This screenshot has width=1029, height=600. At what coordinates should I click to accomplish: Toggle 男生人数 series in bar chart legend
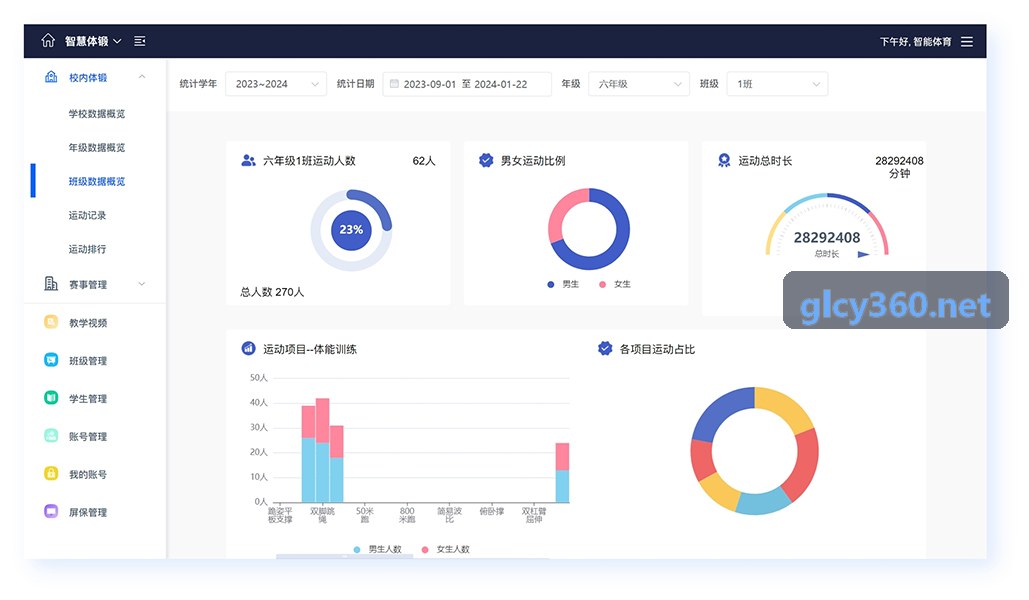pos(377,549)
